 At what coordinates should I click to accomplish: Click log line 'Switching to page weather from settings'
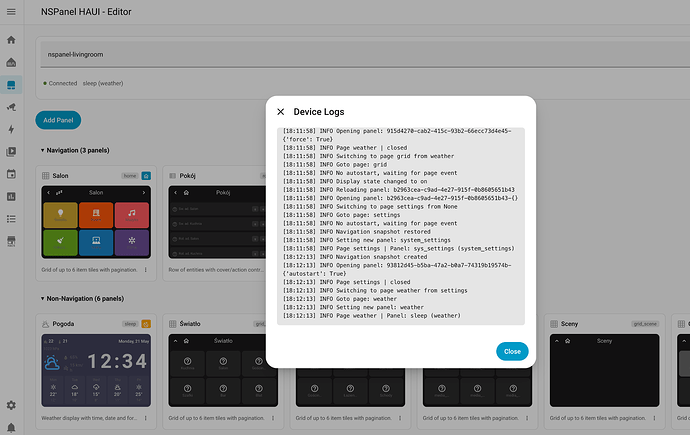tap(375, 291)
